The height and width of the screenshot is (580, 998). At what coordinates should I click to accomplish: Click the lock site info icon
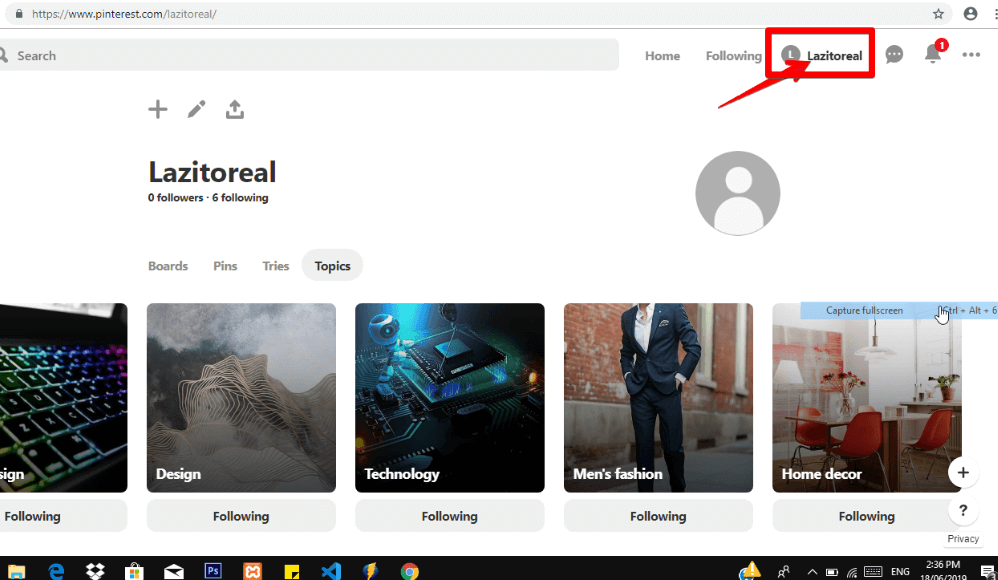pyautogui.click(x=19, y=13)
